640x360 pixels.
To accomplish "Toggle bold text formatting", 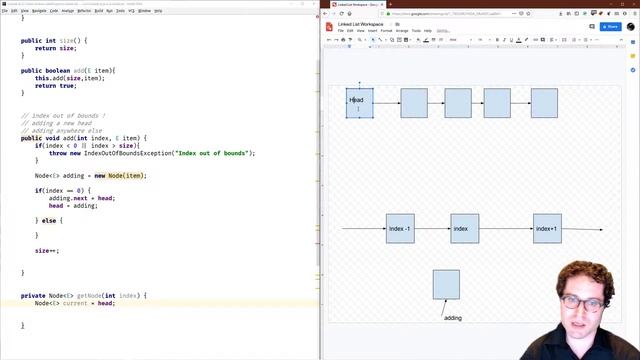I will click(497, 40).
